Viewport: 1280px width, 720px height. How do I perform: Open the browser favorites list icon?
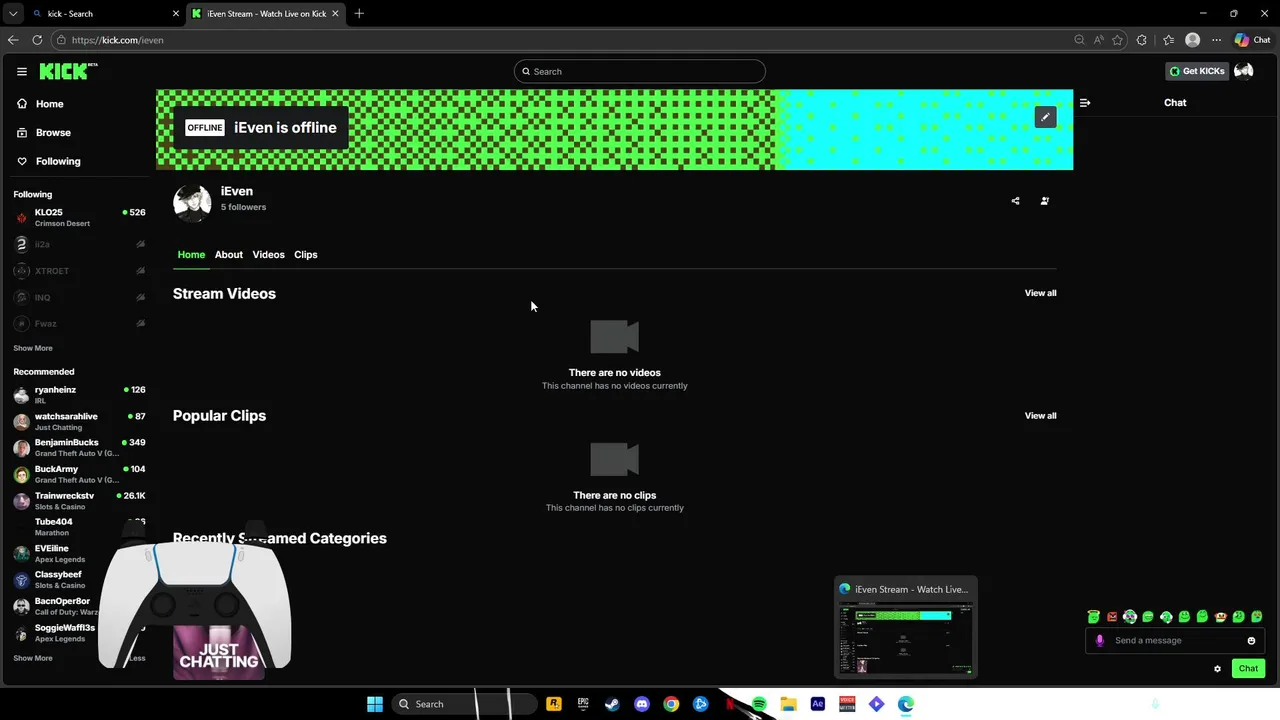click(1168, 40)
